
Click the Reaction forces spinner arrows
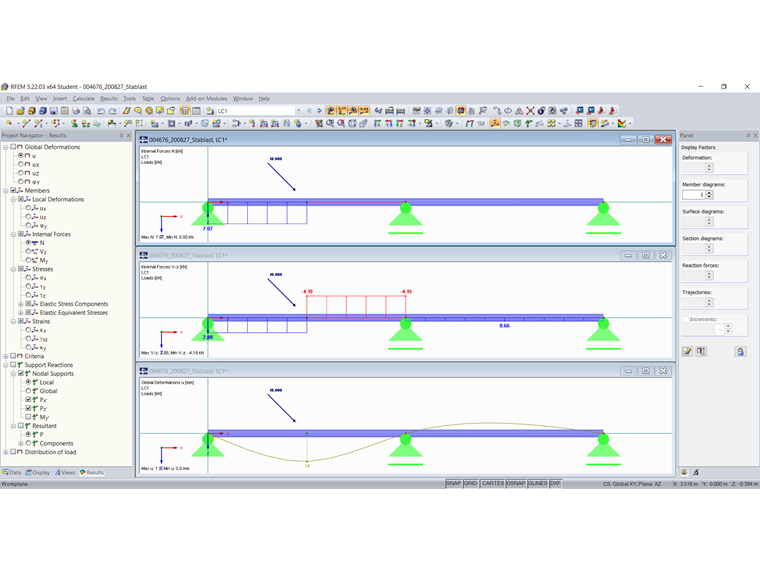[710, 275]
